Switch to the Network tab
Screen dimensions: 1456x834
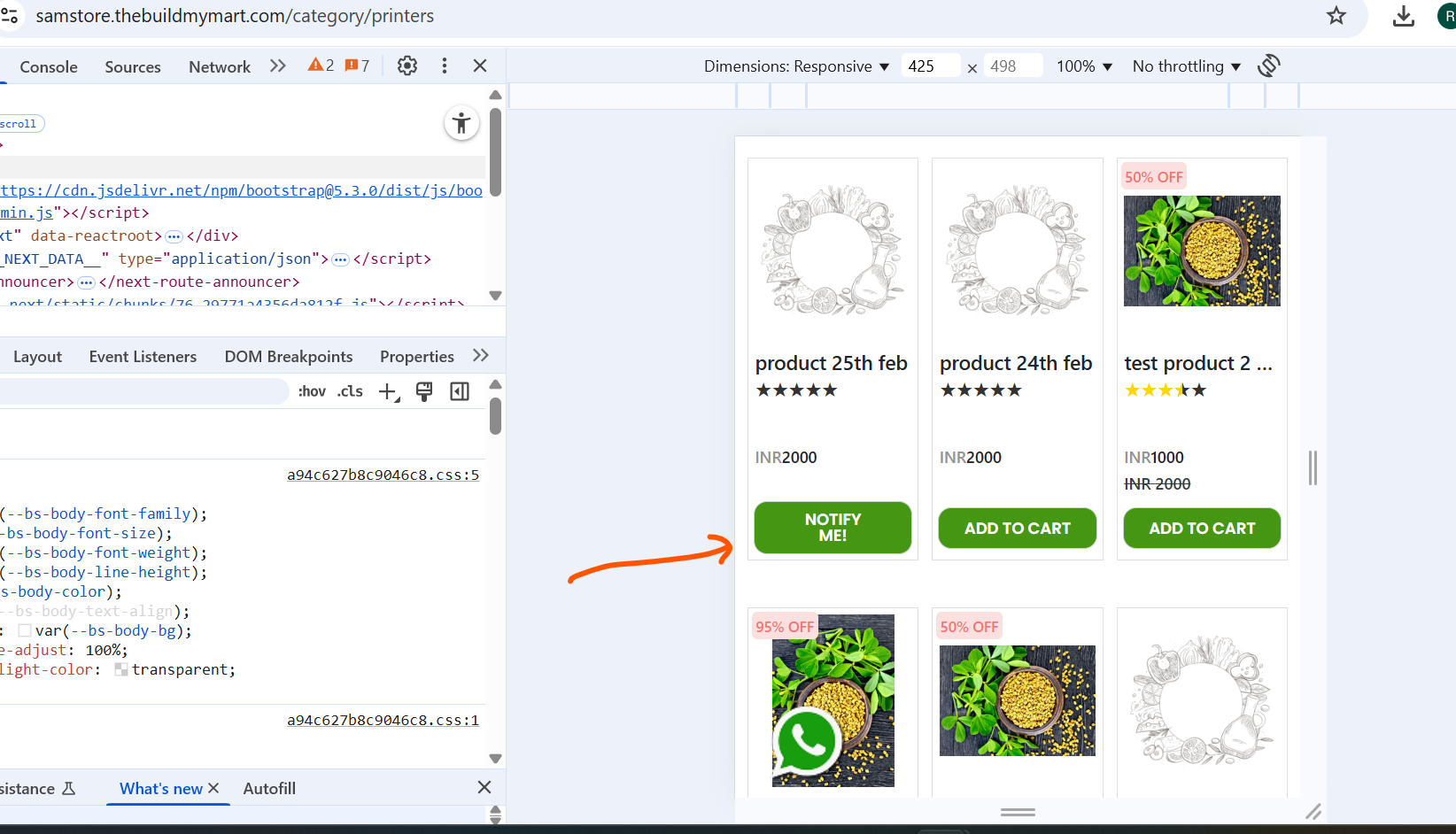coord(220,66)
